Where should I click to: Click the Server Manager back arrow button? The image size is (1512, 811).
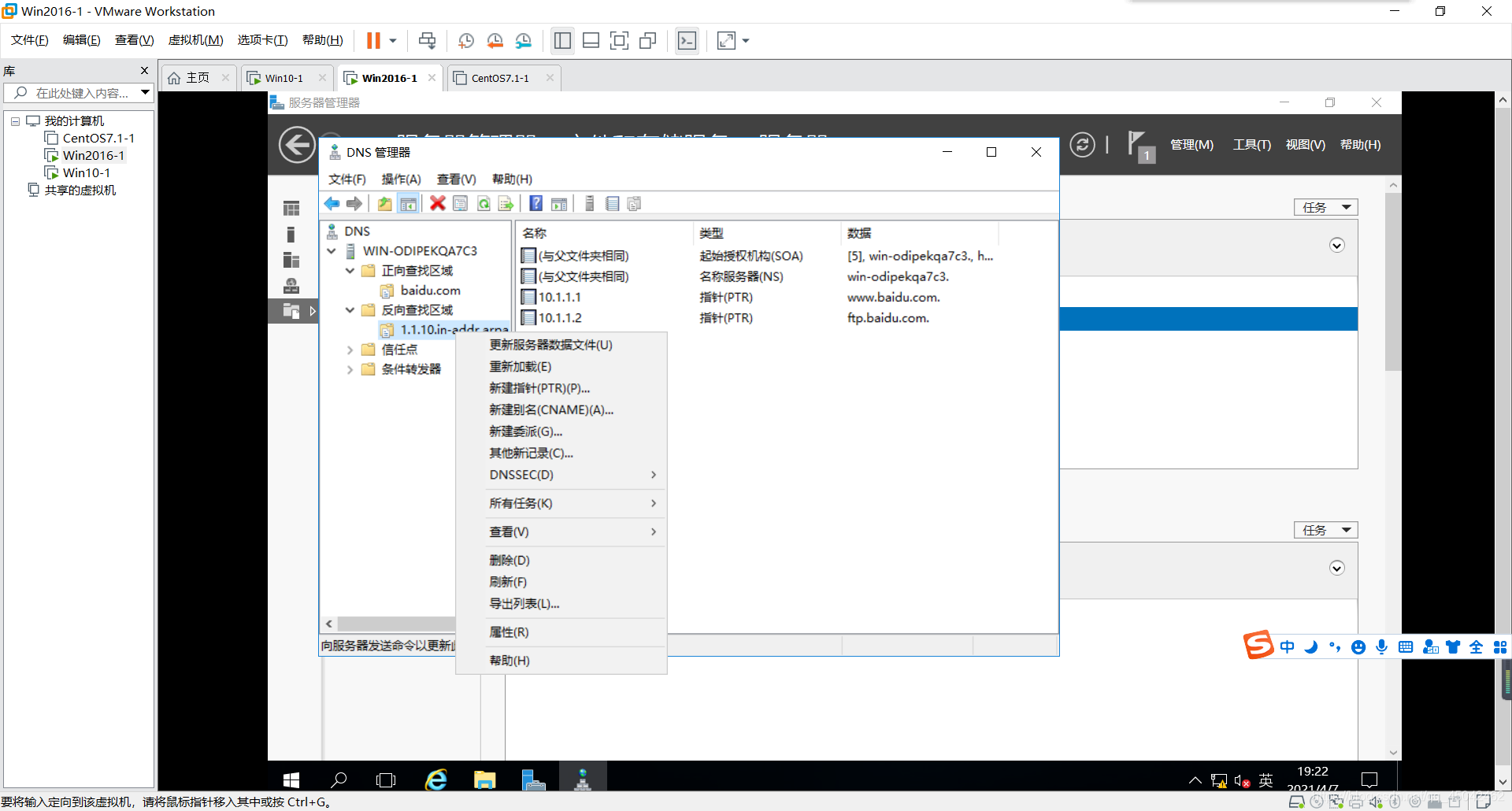coord(297,145)
